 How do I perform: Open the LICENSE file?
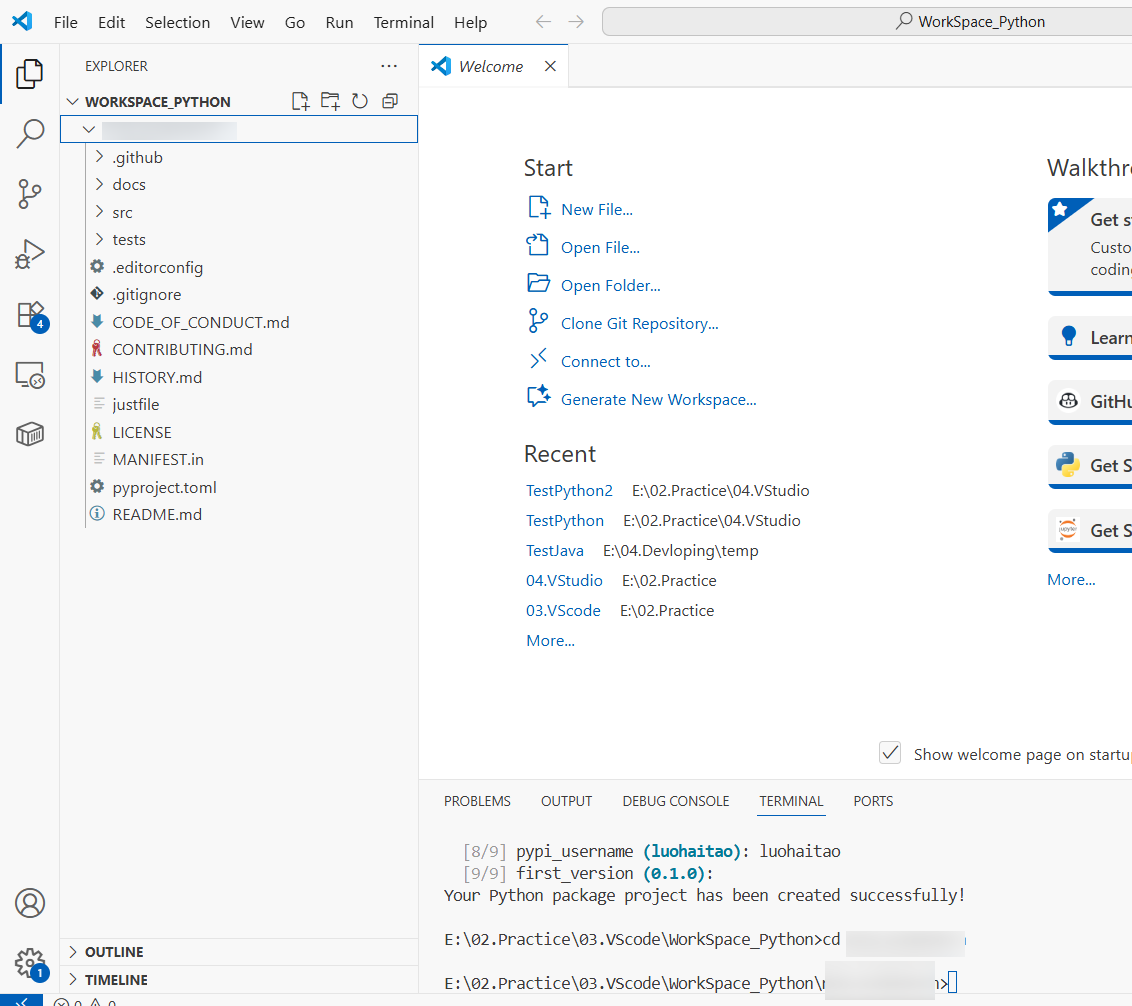[x=142, y=432]
